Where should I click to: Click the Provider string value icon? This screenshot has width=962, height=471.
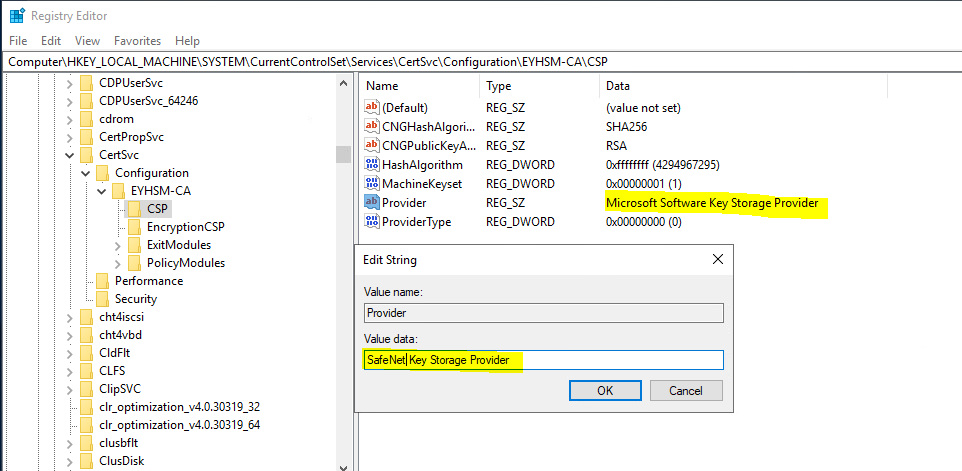click(x=372, y=202)
